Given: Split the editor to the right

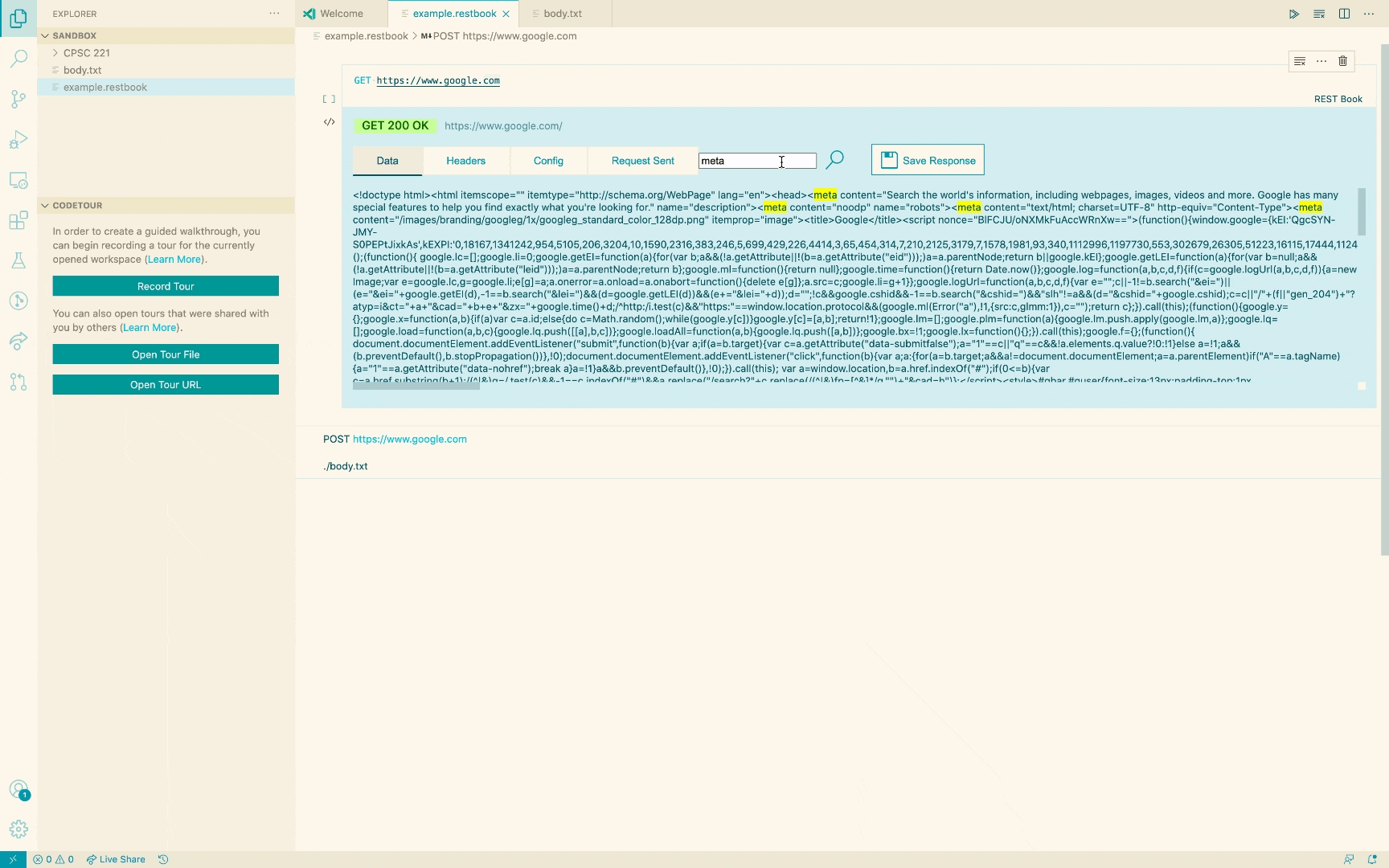Looking at the screenshot, I should (1344, 14).
